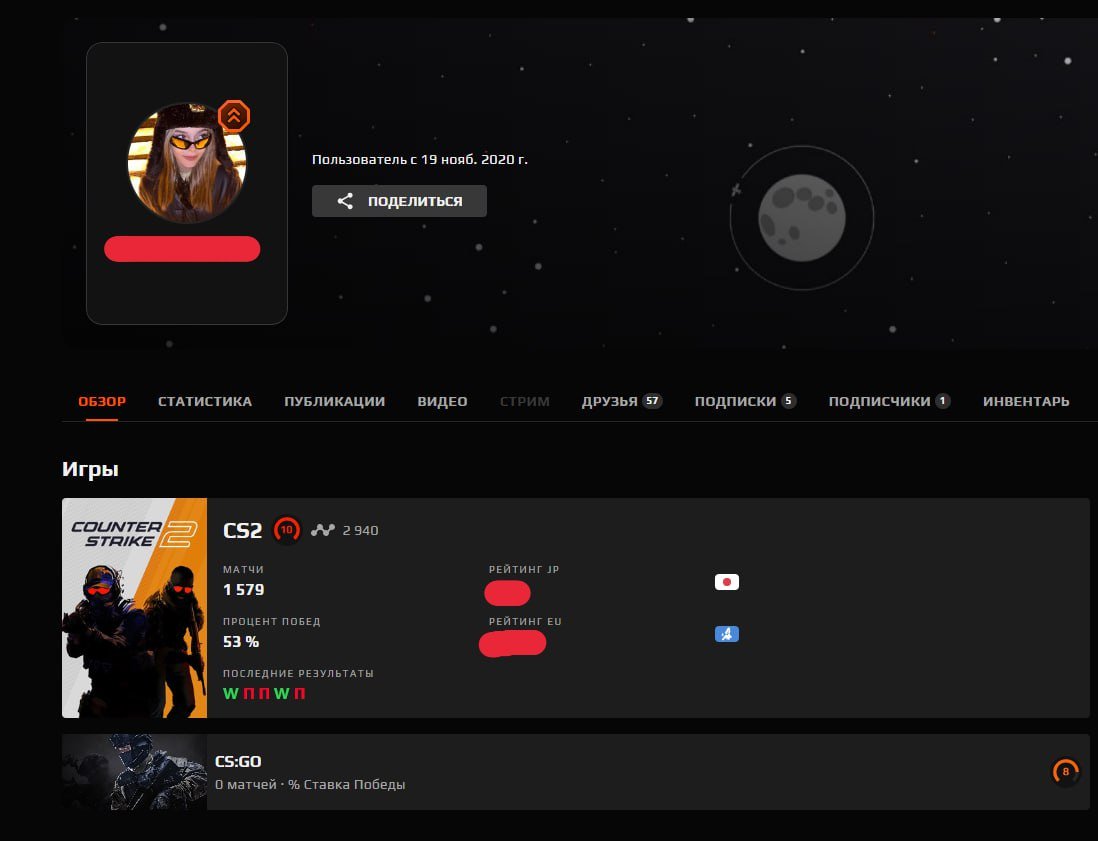Click the blue EU region flag icon
Screen dimensions: 1098x841
727,634
